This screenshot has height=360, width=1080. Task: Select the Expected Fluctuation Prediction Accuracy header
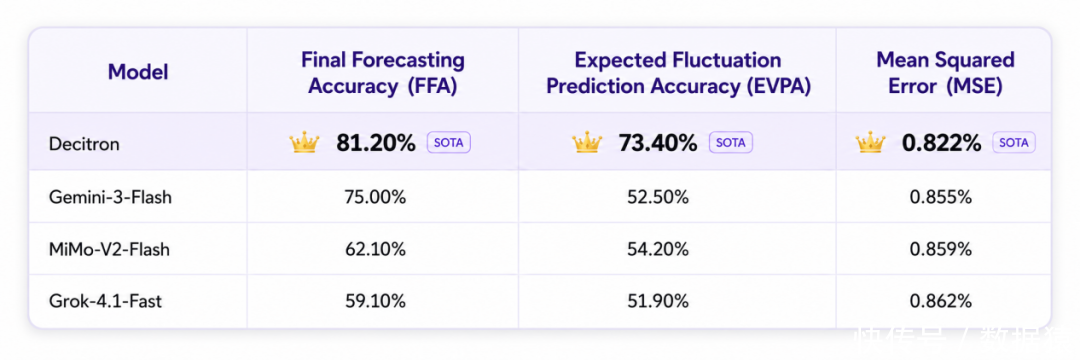(x=678, y=72)
